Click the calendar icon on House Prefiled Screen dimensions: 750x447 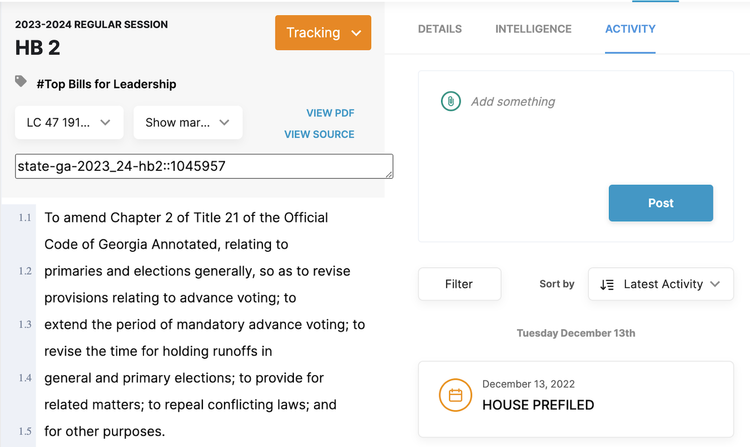pyautogui.click(x=455, y=395)
